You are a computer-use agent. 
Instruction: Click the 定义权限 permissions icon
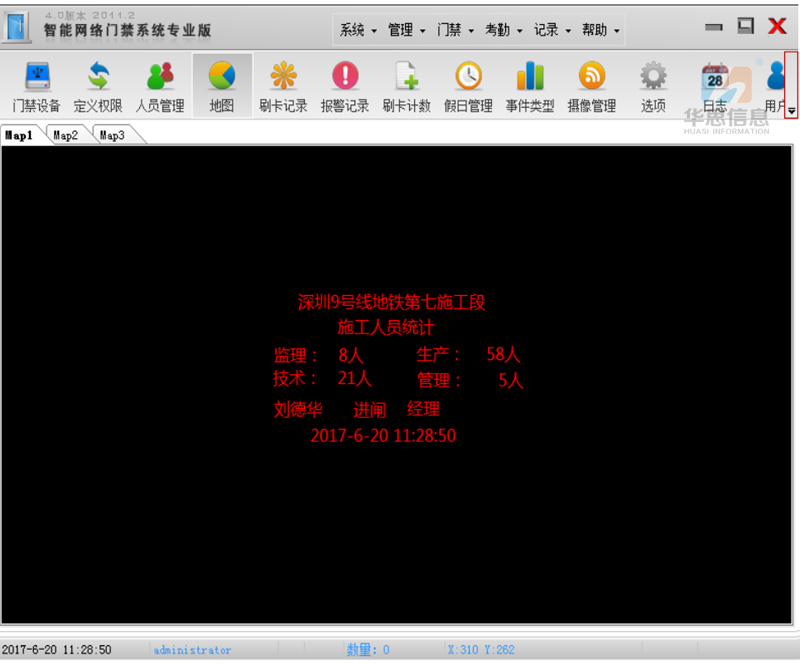98,85
